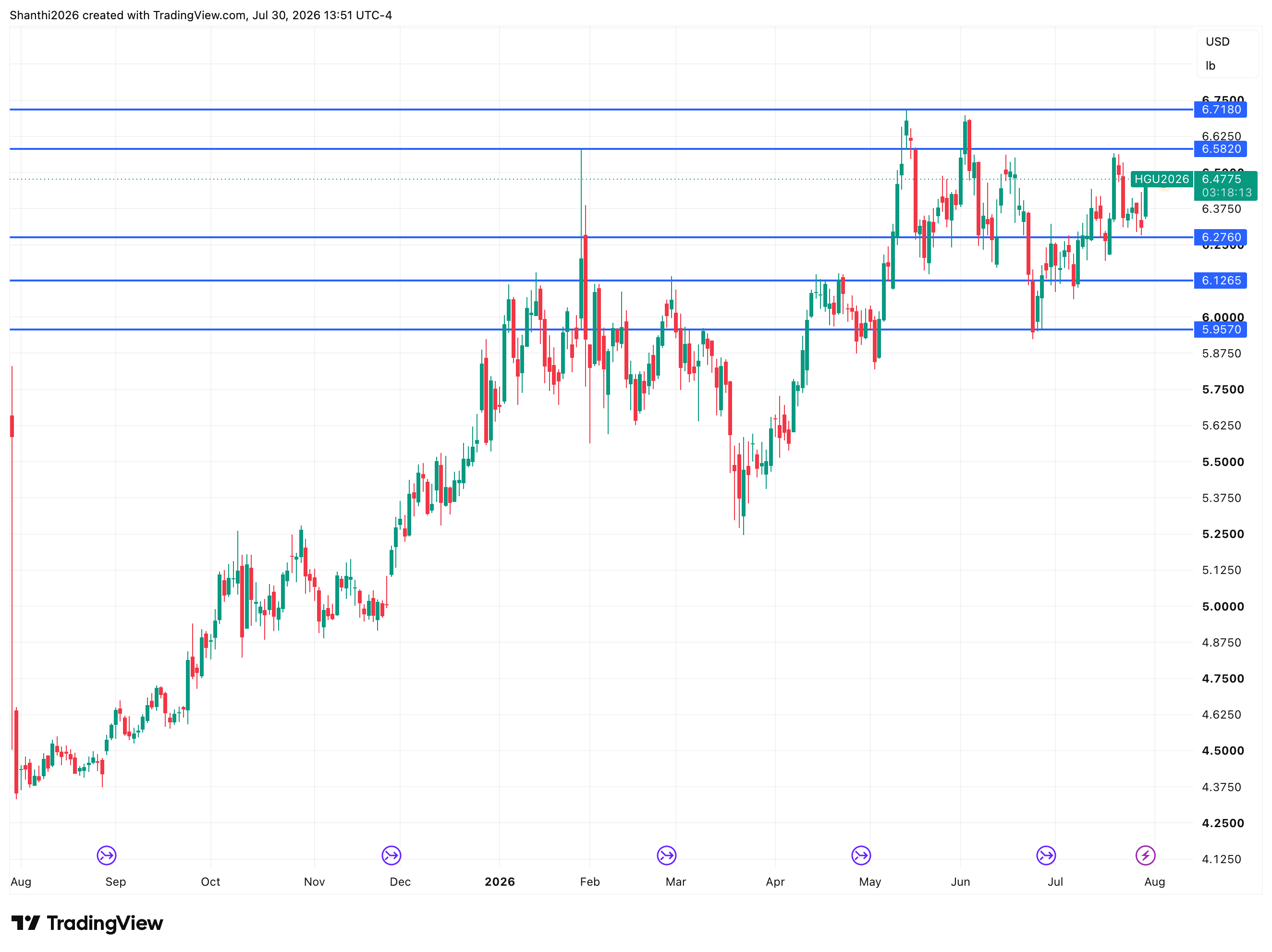Screen dimensions: 1272x952
Task: Click the December contract rollover icon
Action: click(x=391, y=855)
